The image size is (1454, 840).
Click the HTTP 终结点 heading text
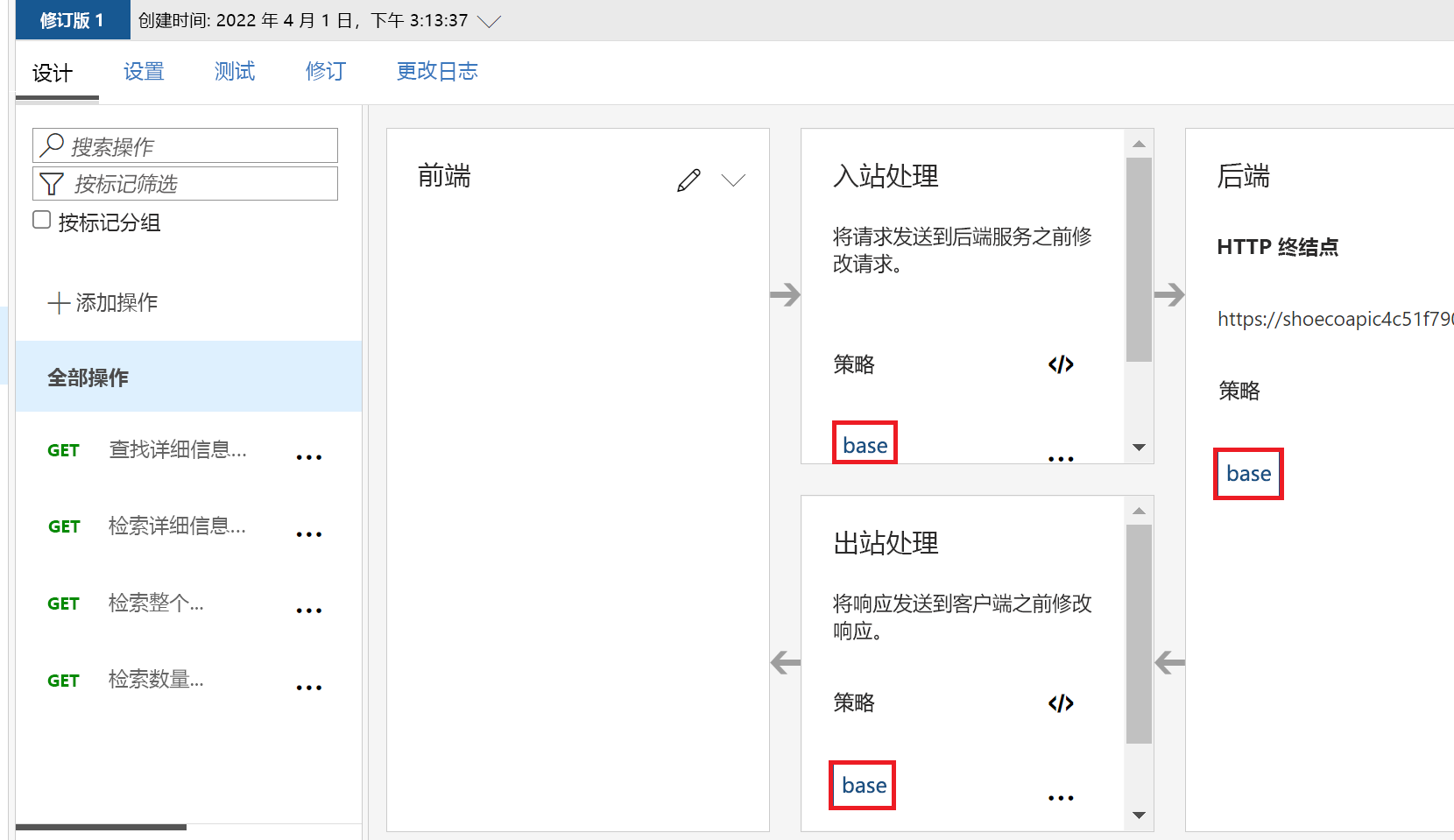coord(1277,247)
